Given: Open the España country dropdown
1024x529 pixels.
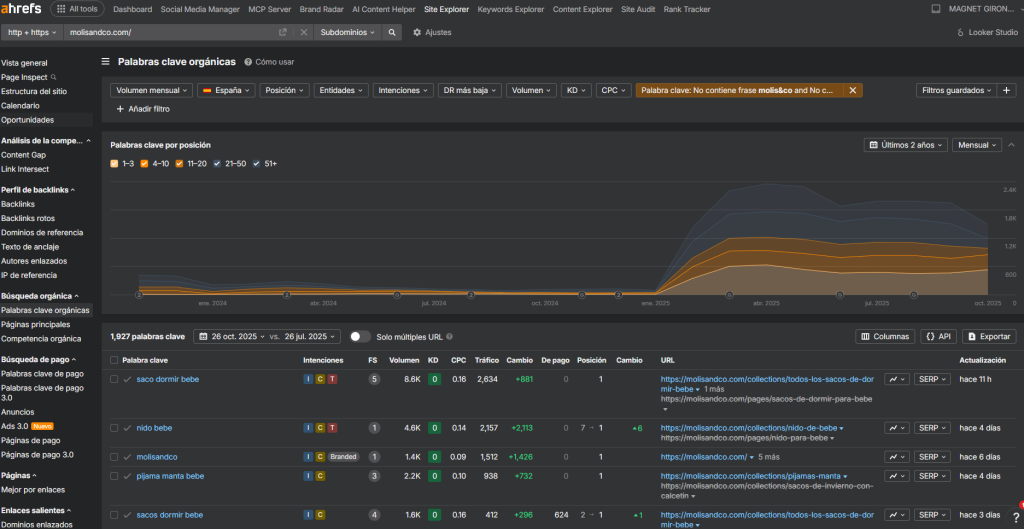Looking at the screenshot, I should click(226, 90).
